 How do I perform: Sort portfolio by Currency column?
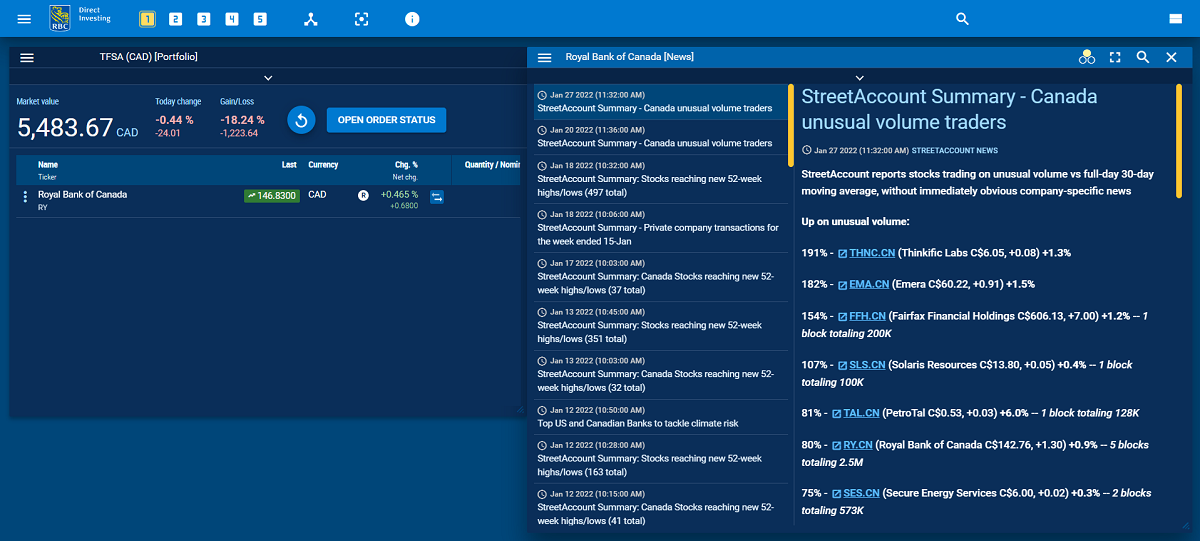click(x=323, y=165)
